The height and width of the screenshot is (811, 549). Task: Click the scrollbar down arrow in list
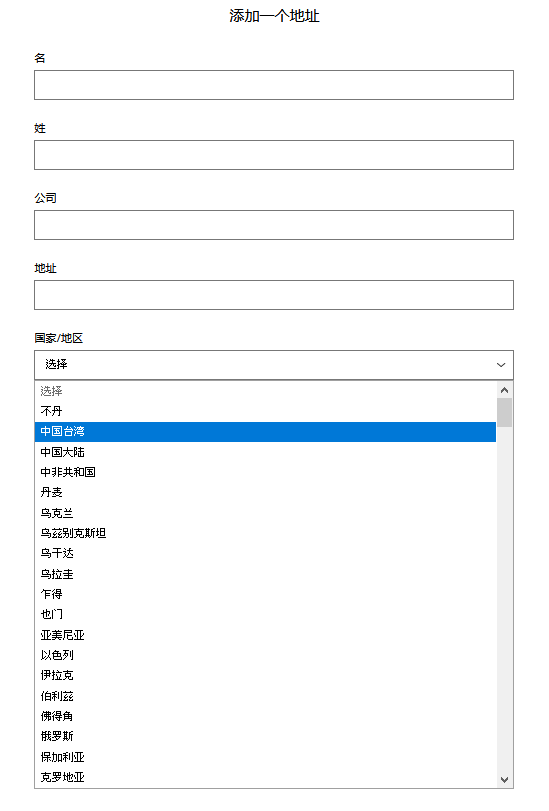click(x=505, y=779)
